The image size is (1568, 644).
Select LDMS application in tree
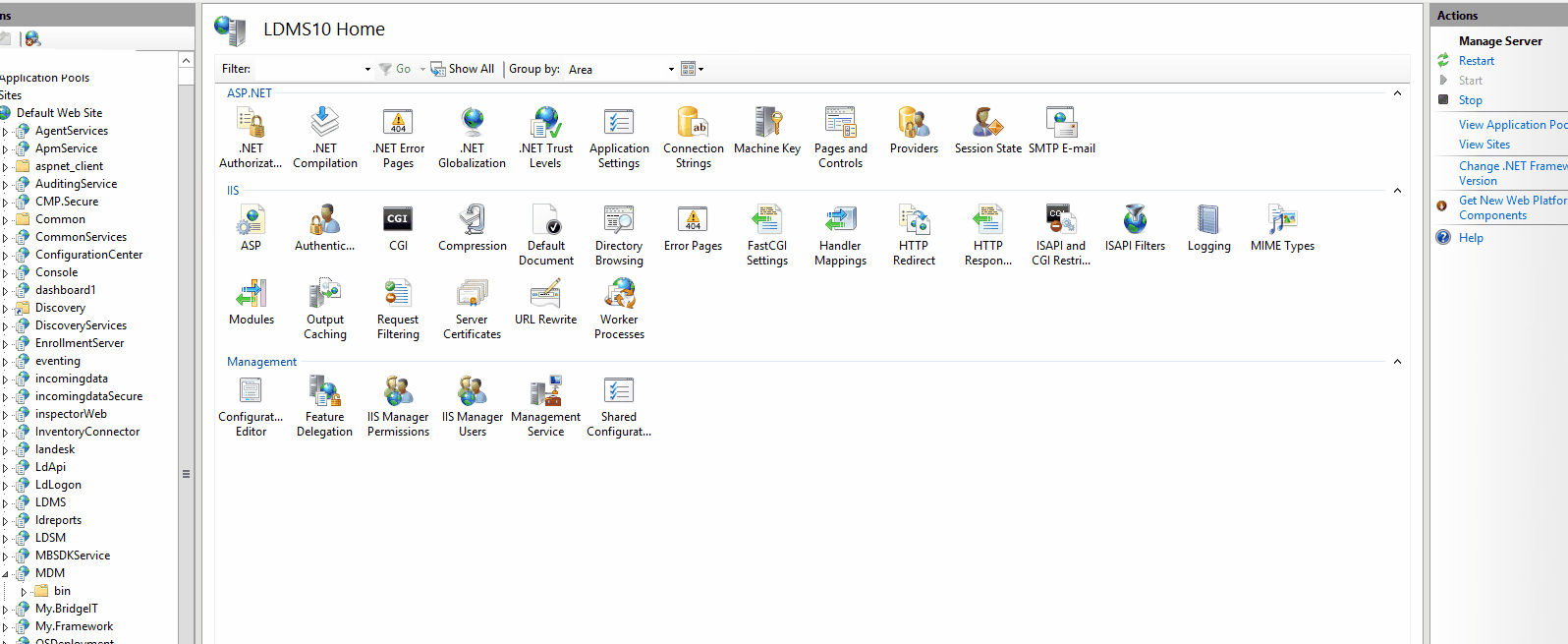coord(51,502)
